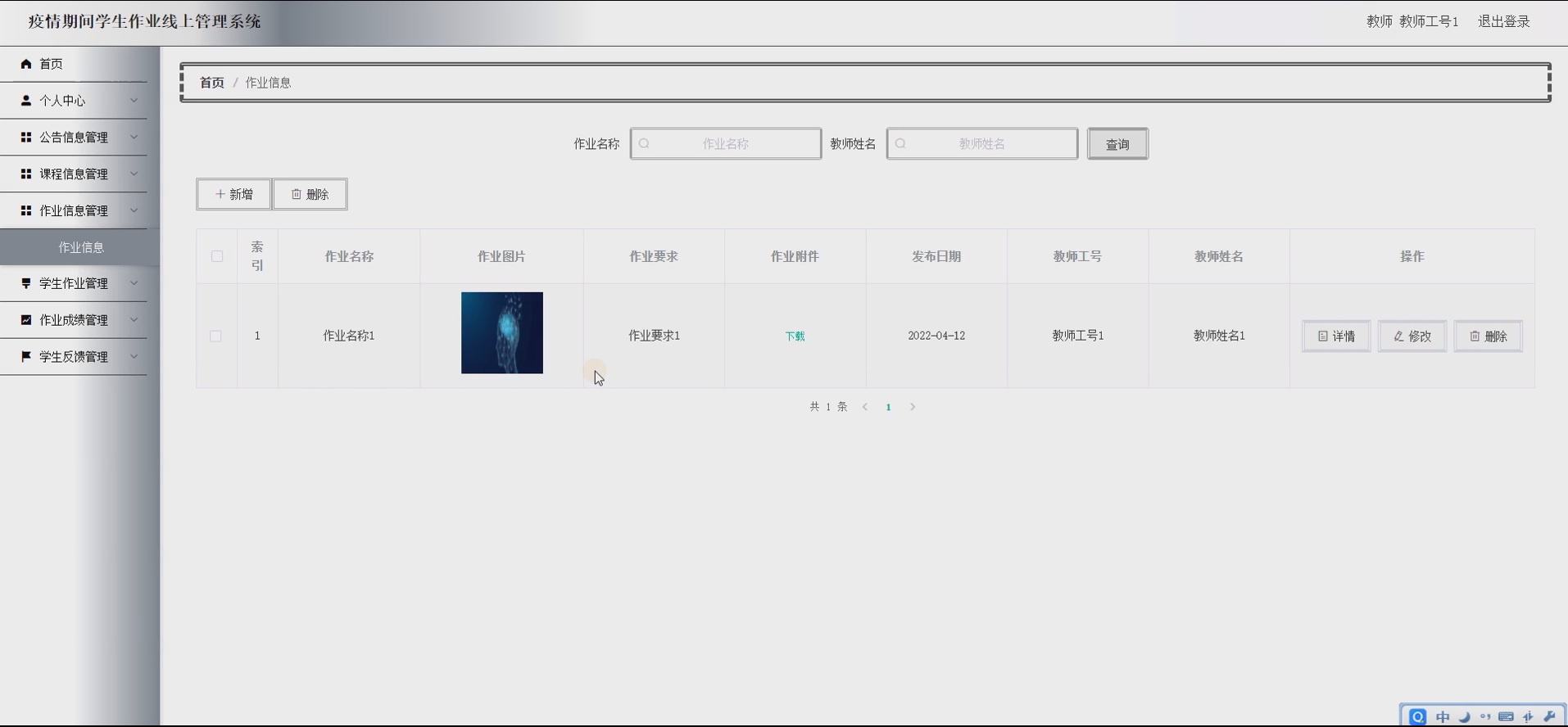Click the document icon on the 详情 button
The image size is (1568, 727).
pyautogui.click(x=1322, y=336)
